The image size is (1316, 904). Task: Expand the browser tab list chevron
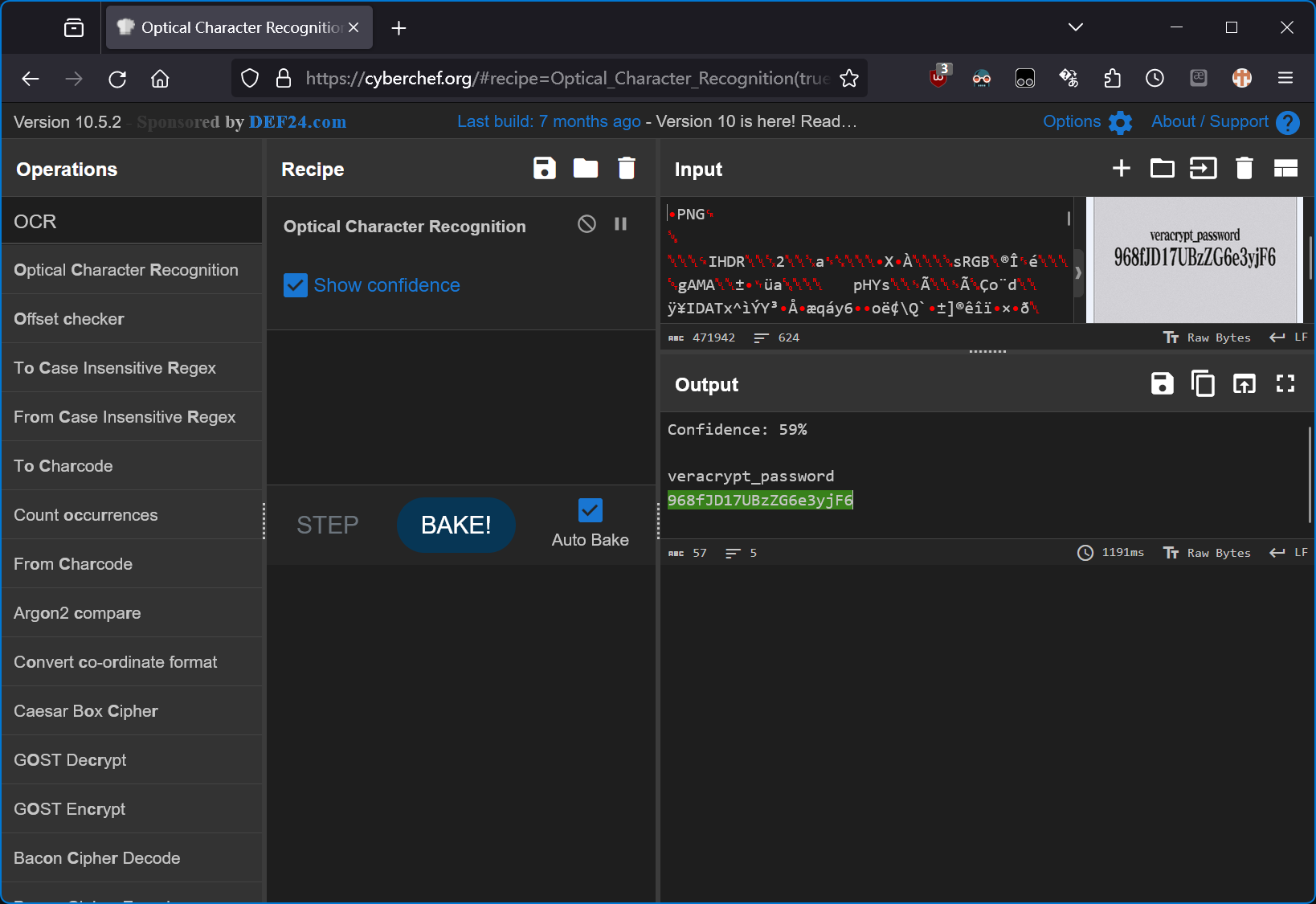1075,27
